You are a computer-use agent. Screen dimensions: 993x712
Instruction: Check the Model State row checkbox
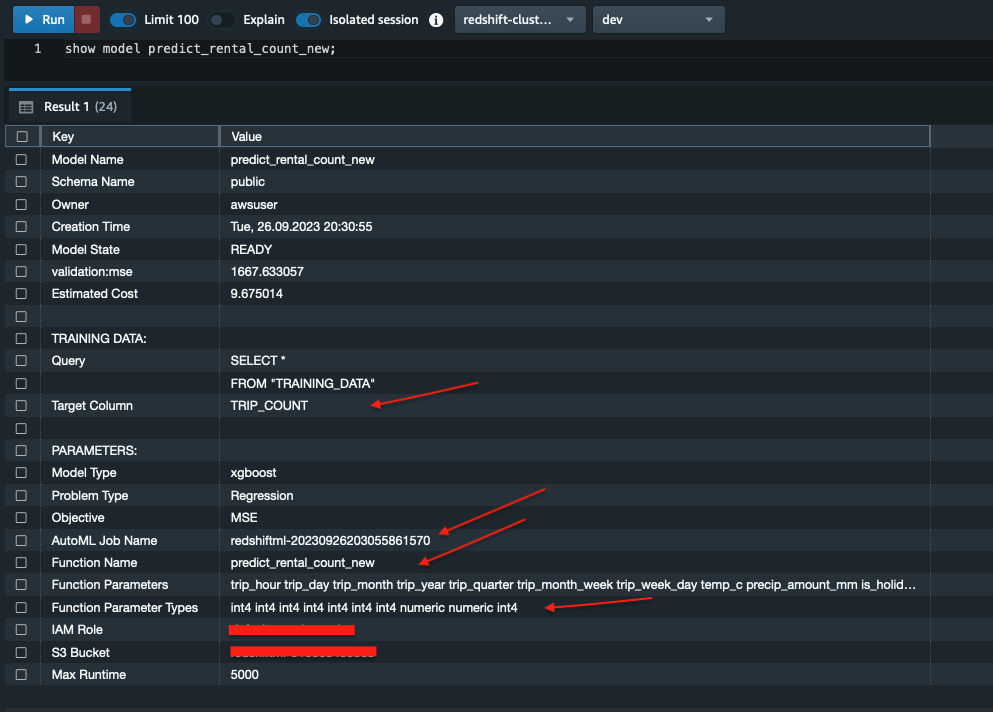(21, 250)
